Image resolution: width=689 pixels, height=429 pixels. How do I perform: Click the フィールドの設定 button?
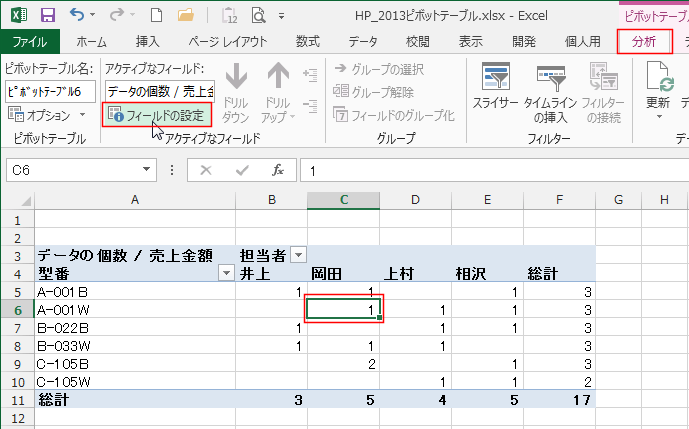[158, 116]
